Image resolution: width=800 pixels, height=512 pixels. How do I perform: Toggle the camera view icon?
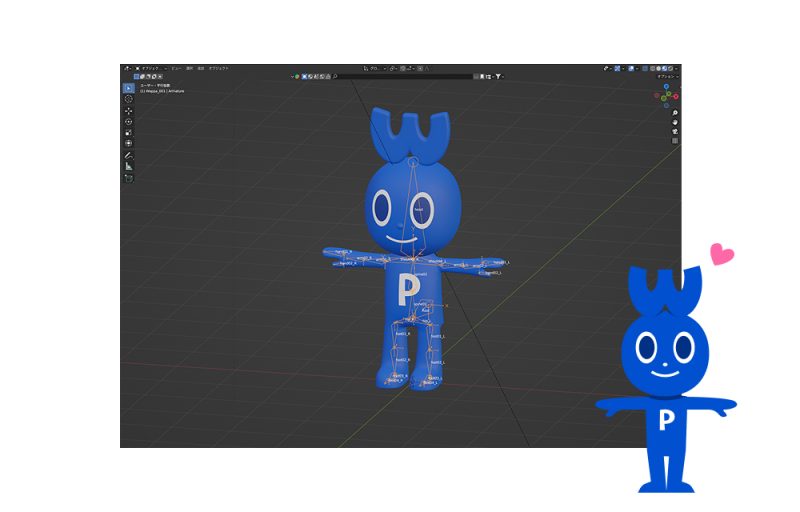click(x=675, y=131)
